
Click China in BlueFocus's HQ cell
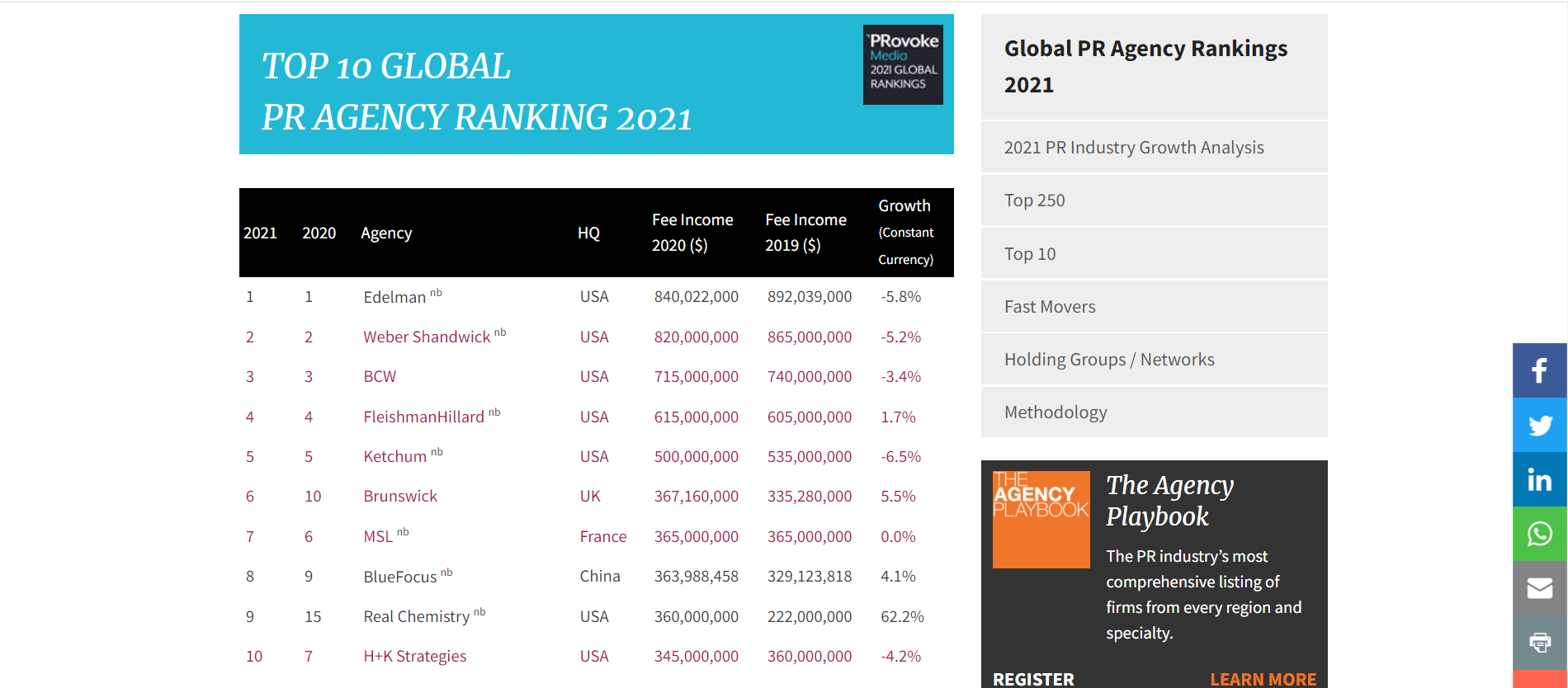tap(600, 576)
